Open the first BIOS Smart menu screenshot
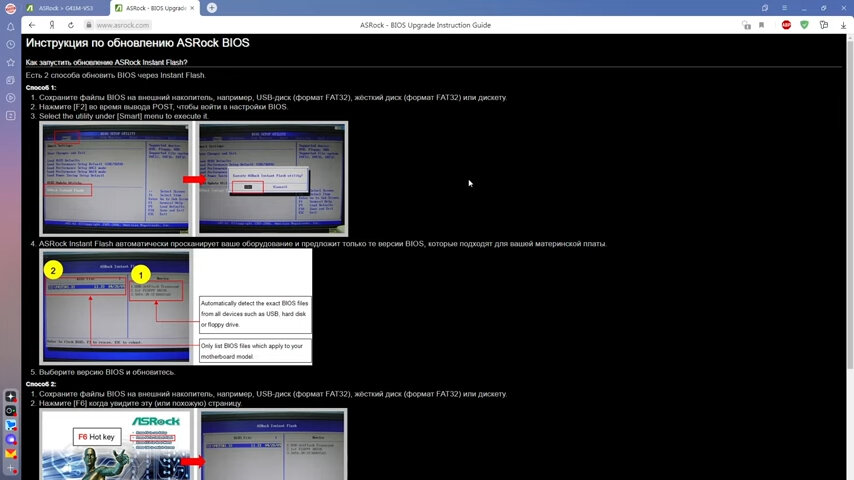The image size is (854, 480). pyautogui.click(x=115, y=178)
